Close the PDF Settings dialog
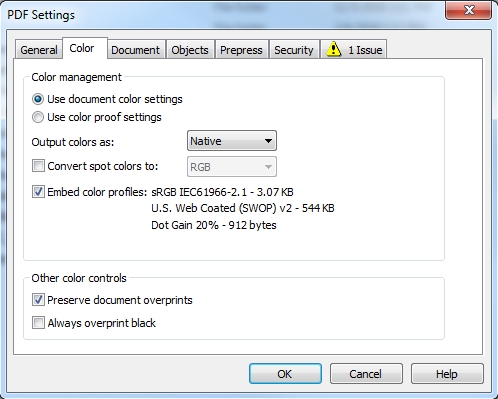498x399 pixels. coord(468,10)
